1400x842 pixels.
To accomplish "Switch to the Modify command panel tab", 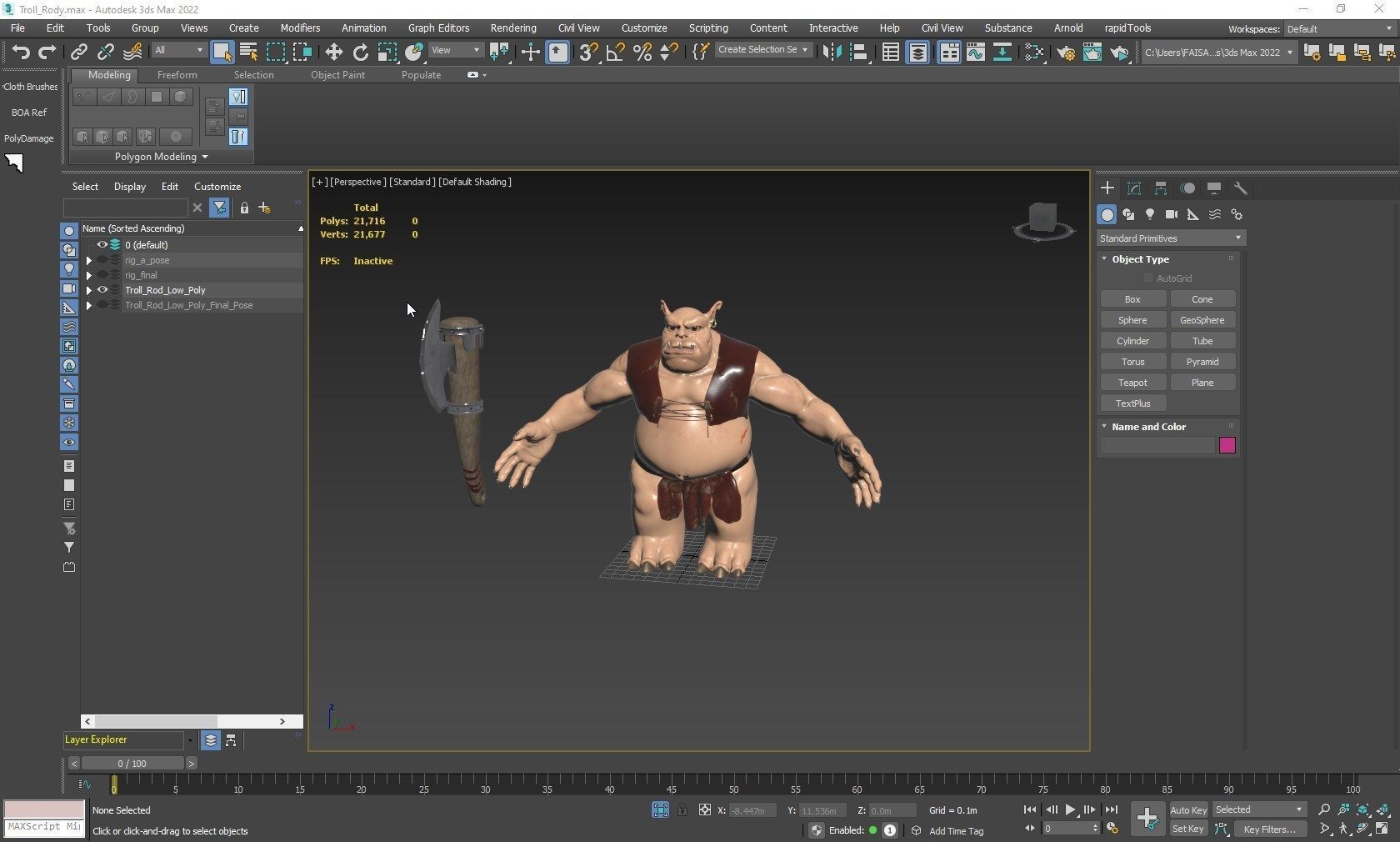I will pyautogui.click(x=1133, y=188).
